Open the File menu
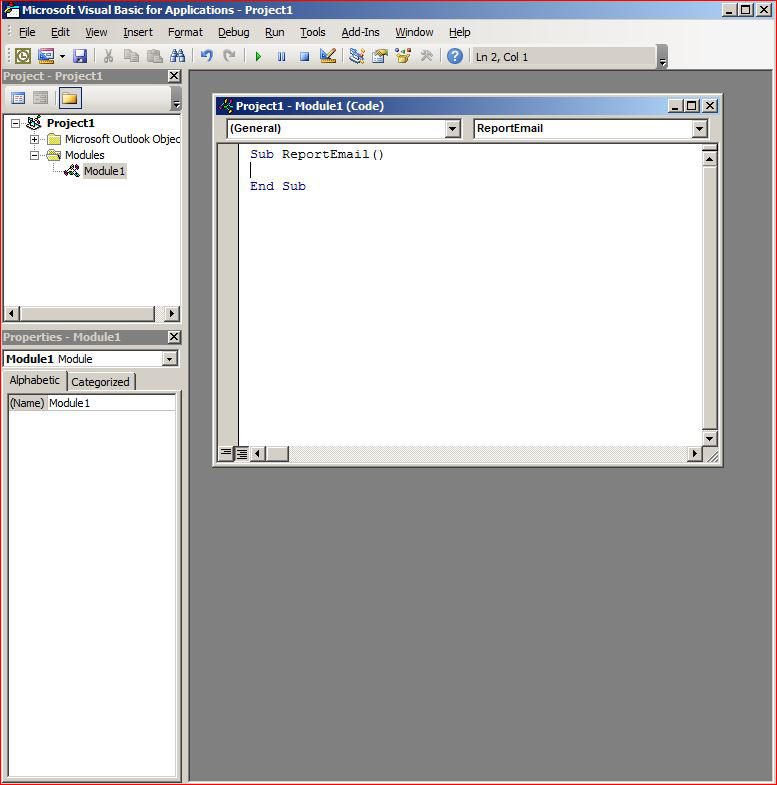The height and width of the screenshot is (785, 777). pos(27,32)
